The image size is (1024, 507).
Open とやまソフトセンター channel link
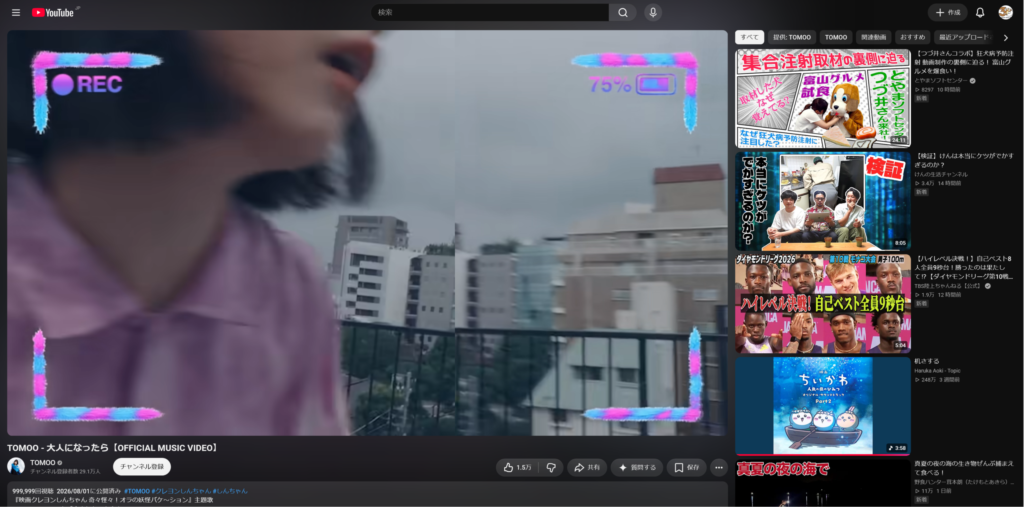(942, 80)
